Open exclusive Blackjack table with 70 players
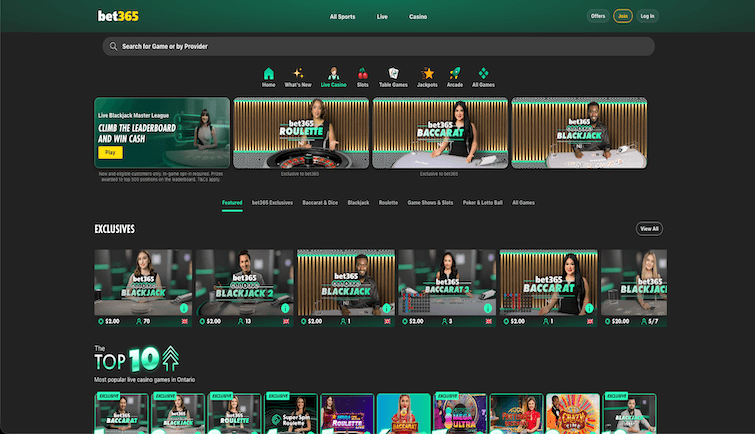This screenshot has width=755, height=434. 143,288
